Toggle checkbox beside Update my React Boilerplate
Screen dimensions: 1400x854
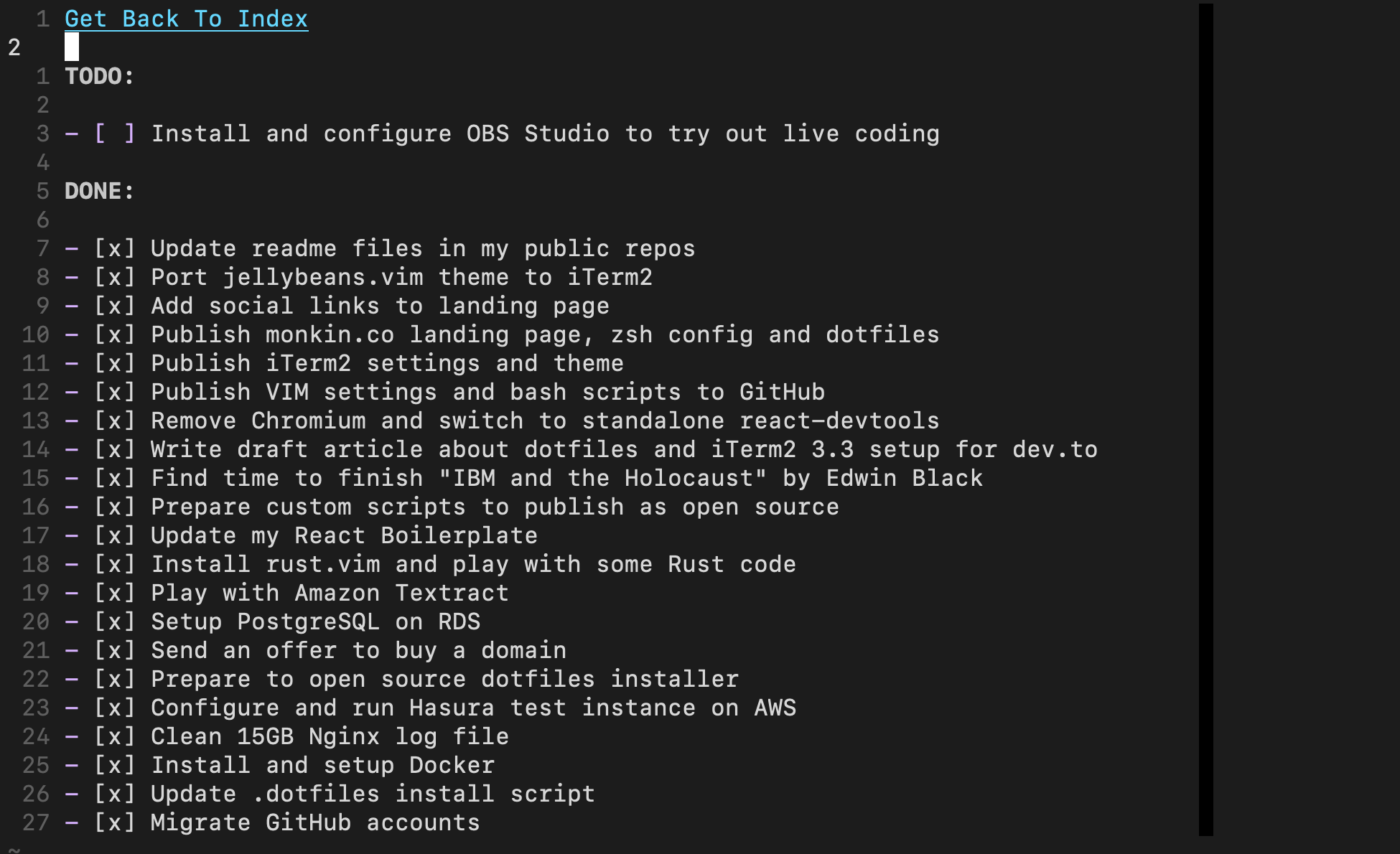coord(115,535)
